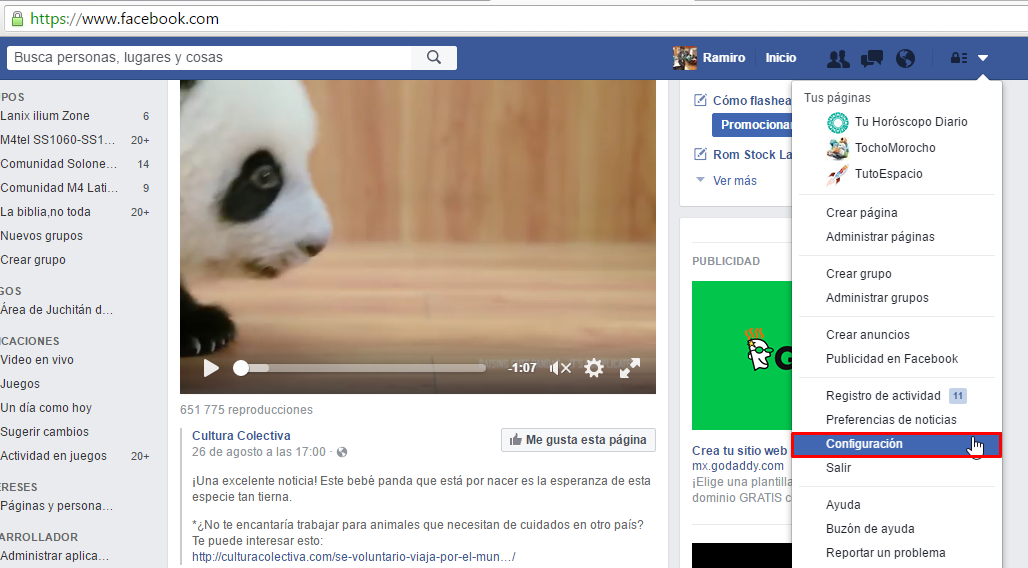Open Lanix ilium Zone group

click(45, 116)
